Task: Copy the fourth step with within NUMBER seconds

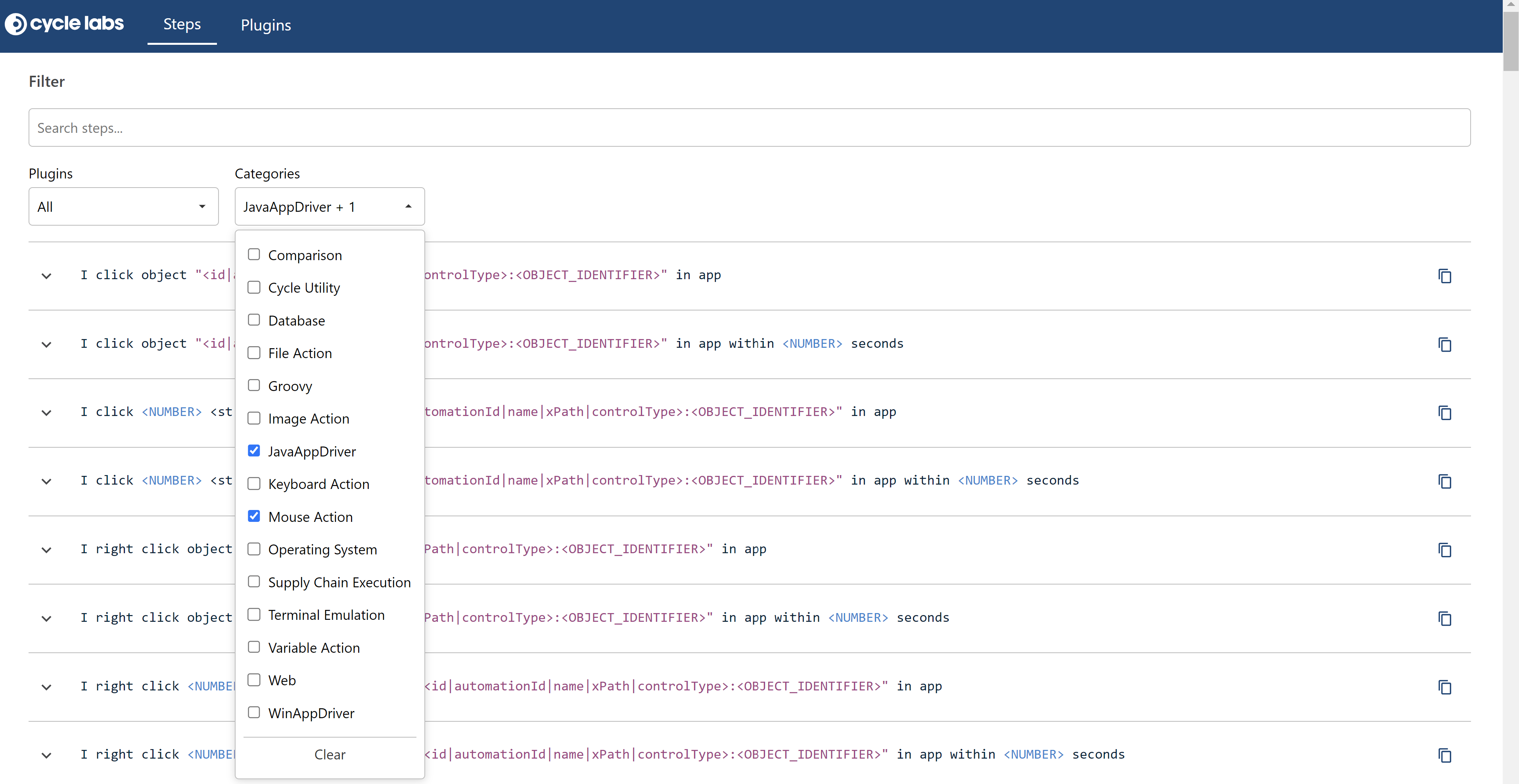Action: [x=1444, y=481]
